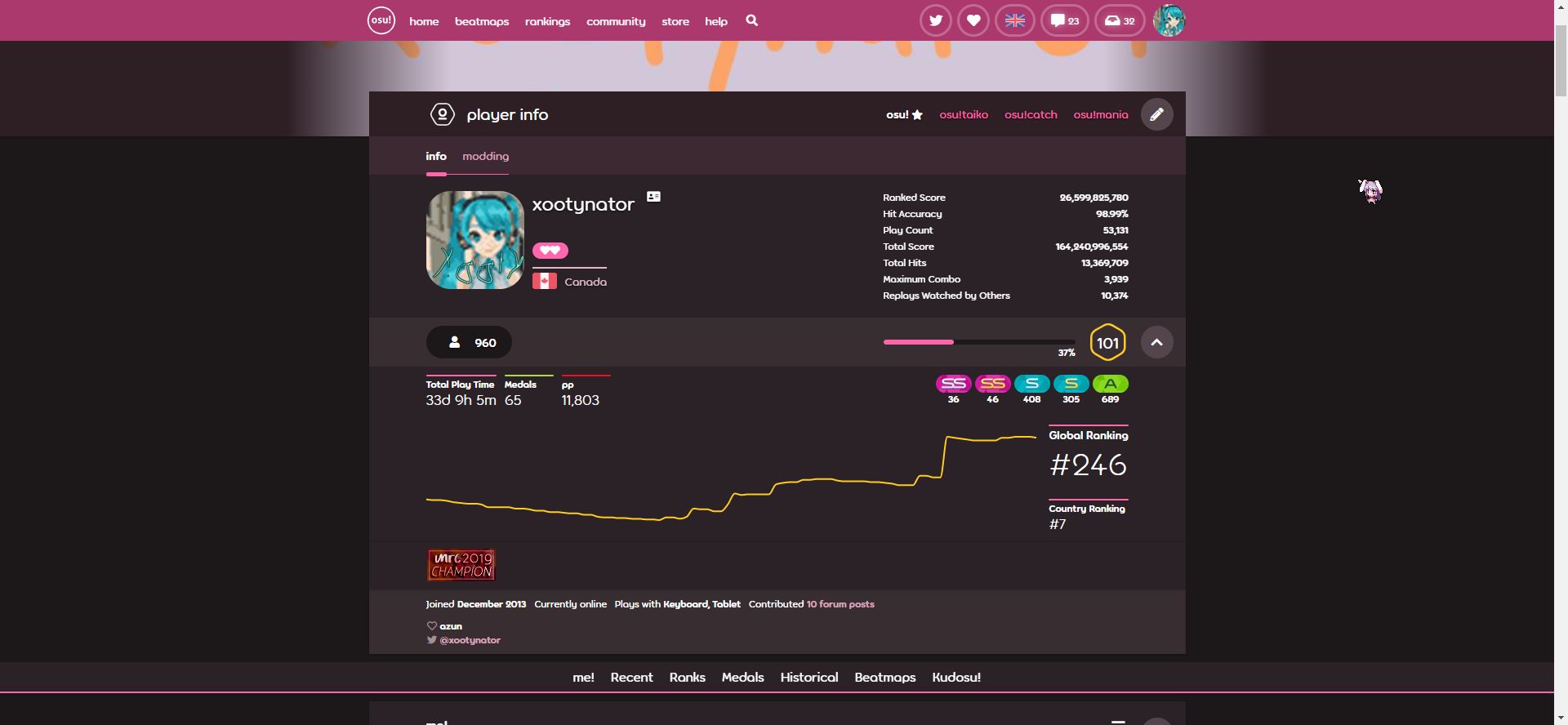Viewport: 1568px width, 725px height.
Task: Click the level progress bar at 37%
Action: [x=979, y=342]
